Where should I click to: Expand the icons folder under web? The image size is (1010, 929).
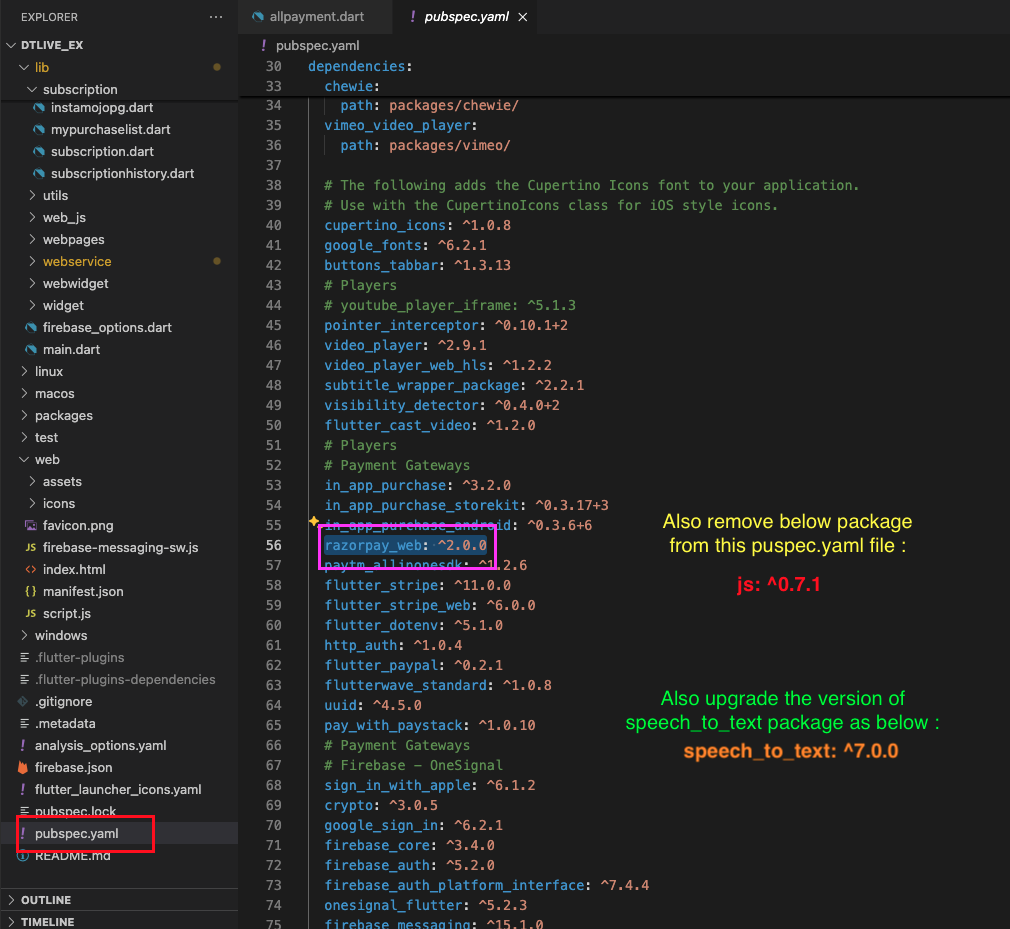click(x=32, y=503)
